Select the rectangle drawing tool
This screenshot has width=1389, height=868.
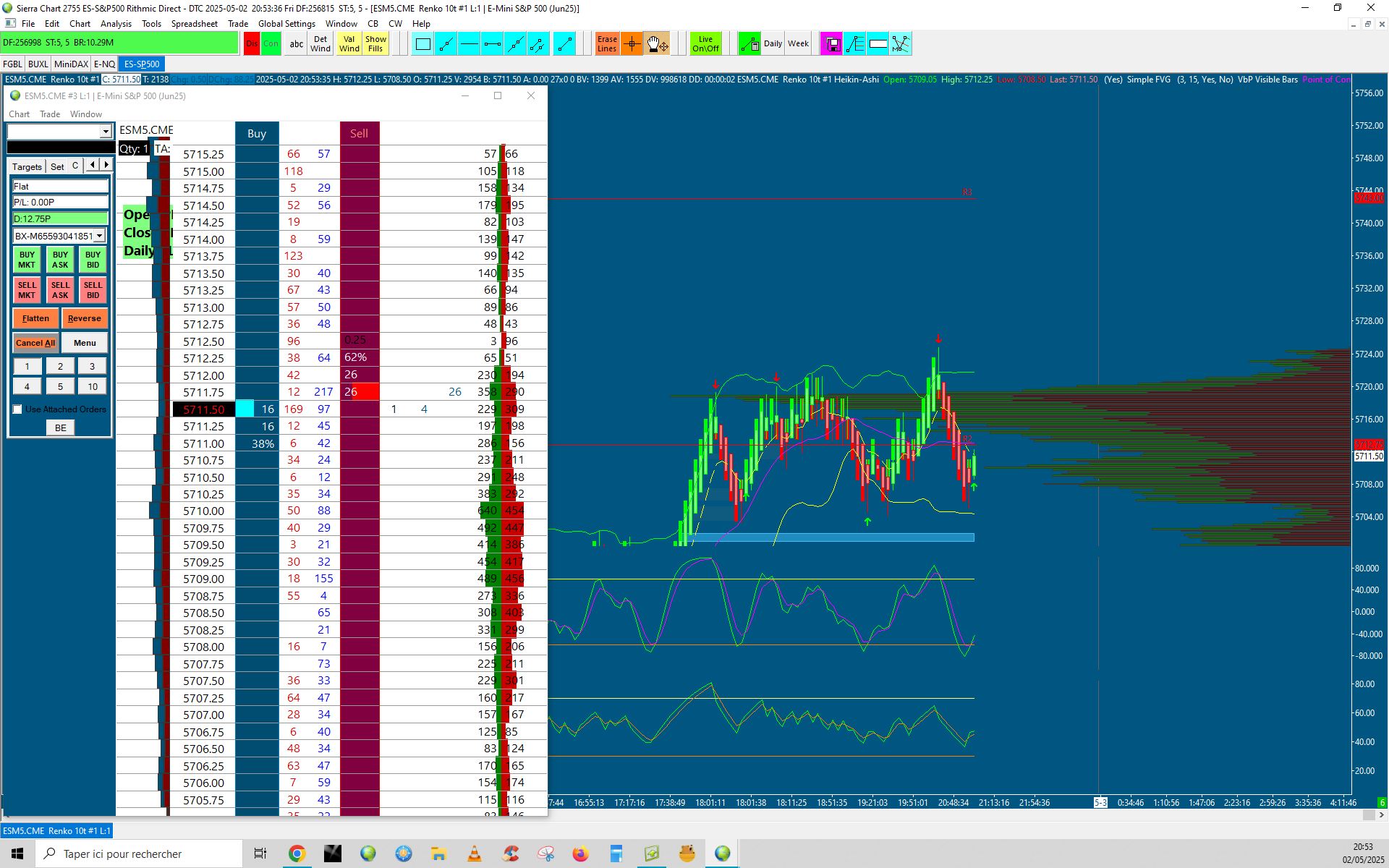[x=423, y=45]
